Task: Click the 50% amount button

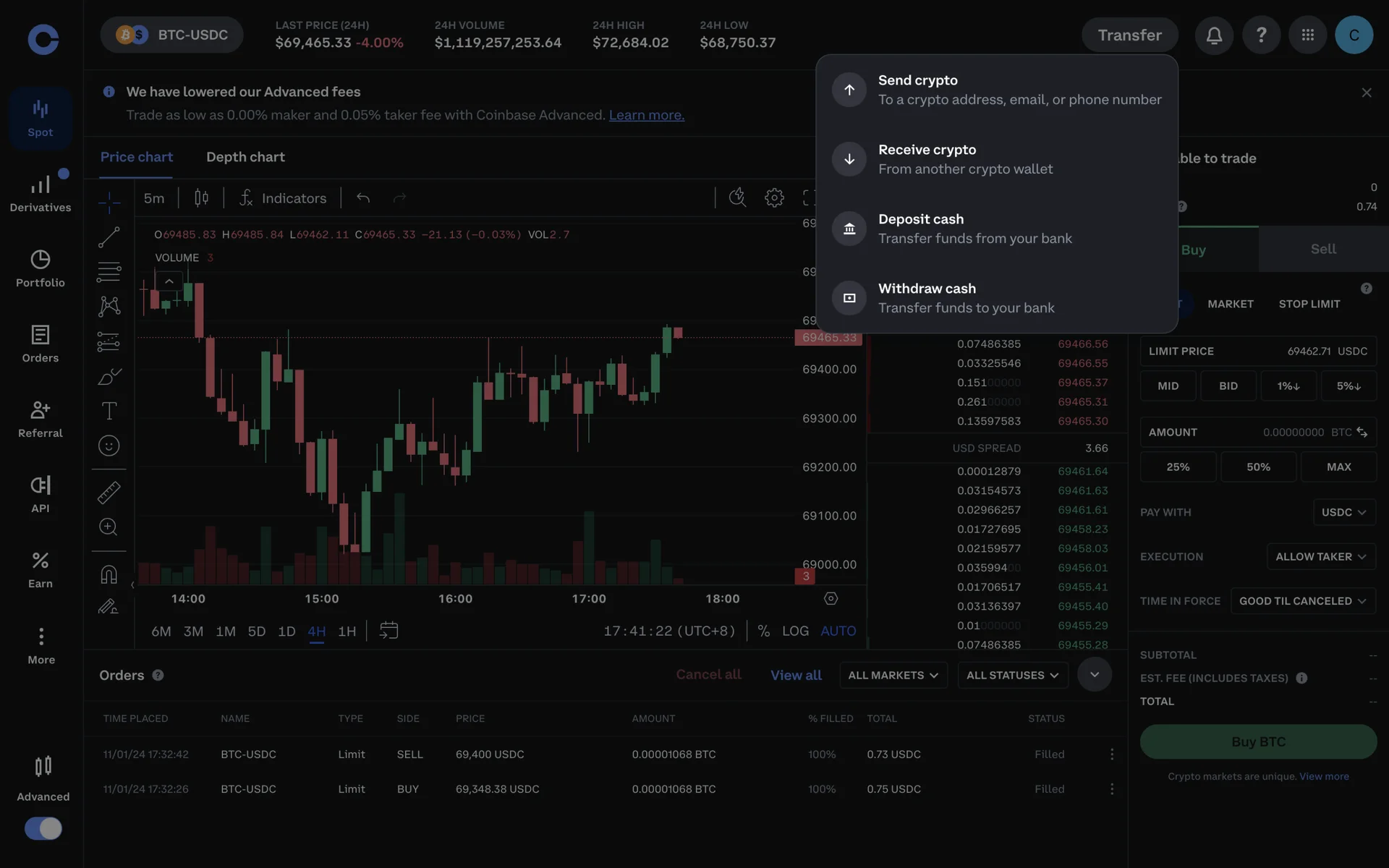Action: click(1258, 467)
